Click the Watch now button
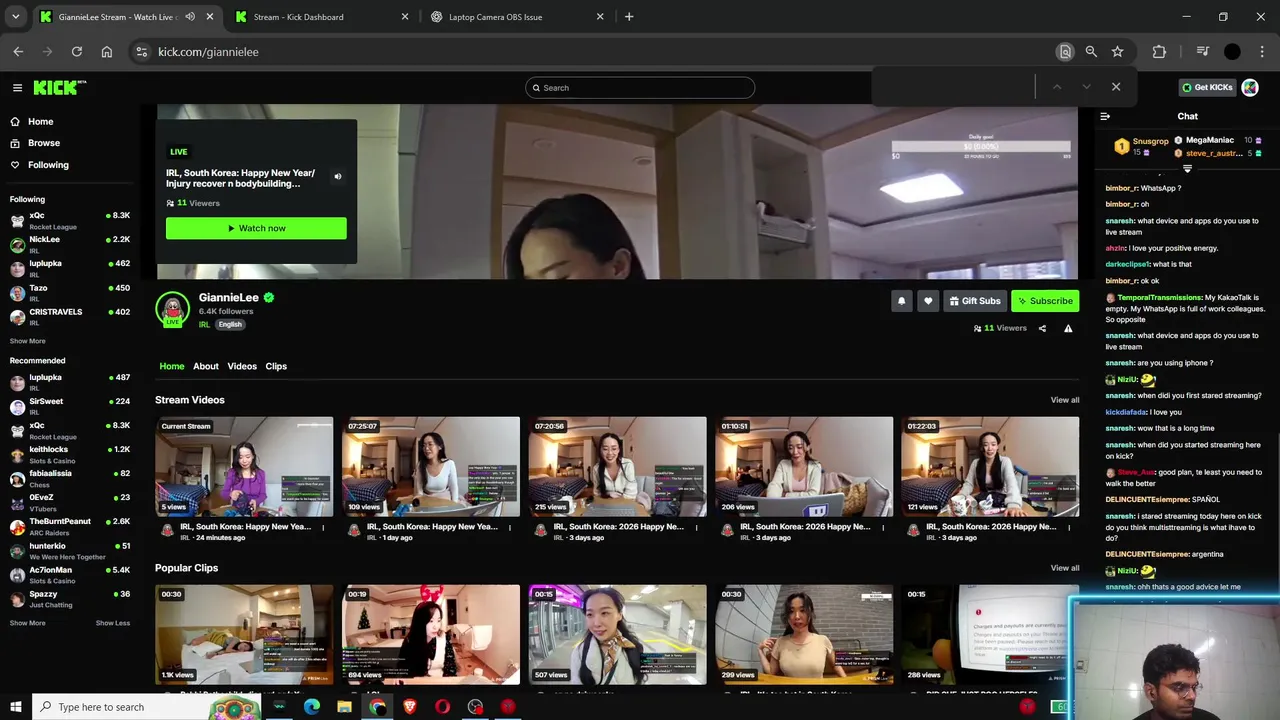Viewport: 1280px width, 720px height. click(256, 228)
